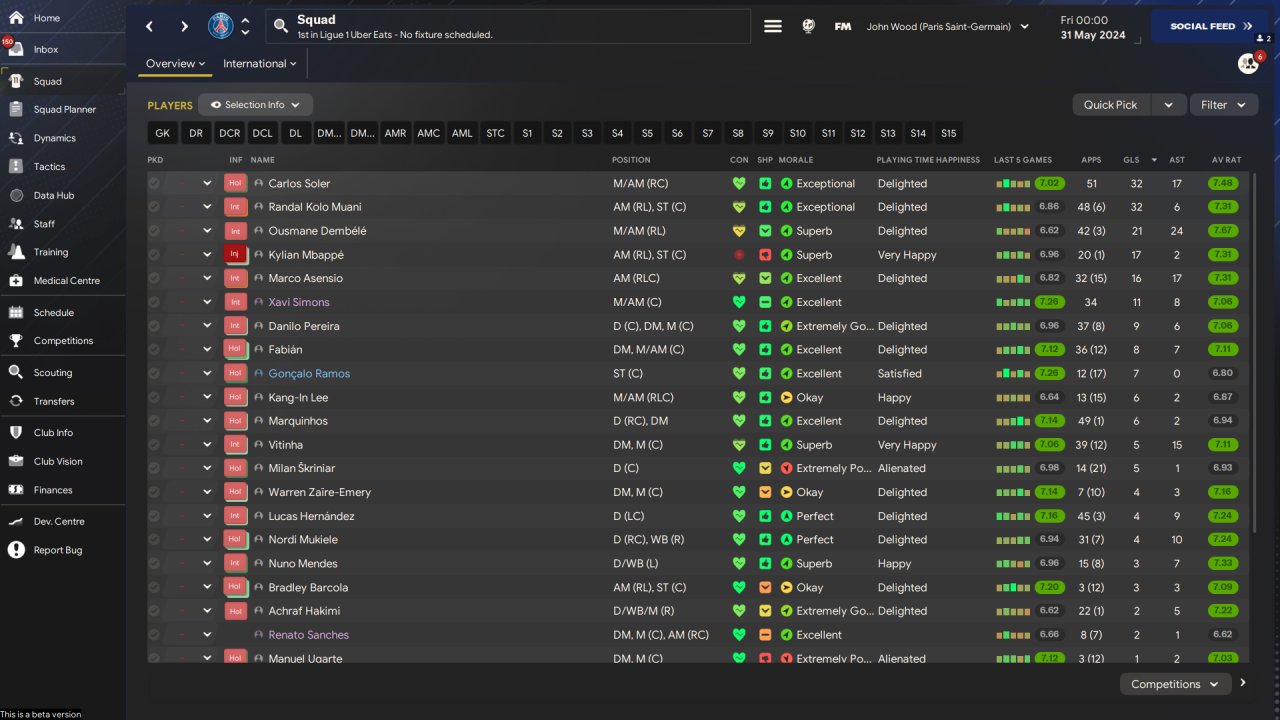Open Gonçalo Ramos player profile
Image resolution: width=1280 pixels, height=720 pixels.
309,374
